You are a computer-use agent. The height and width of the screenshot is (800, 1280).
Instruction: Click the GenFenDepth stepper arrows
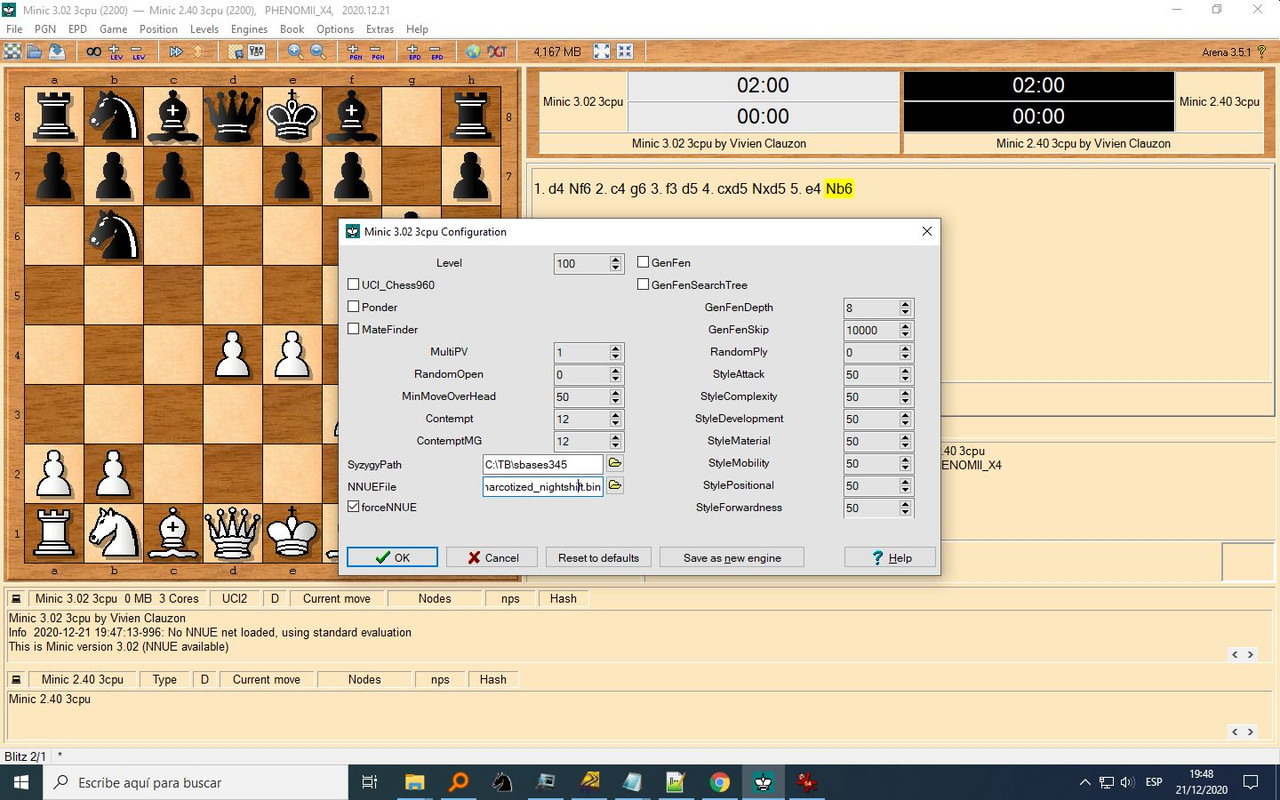[x=905, y=308]
